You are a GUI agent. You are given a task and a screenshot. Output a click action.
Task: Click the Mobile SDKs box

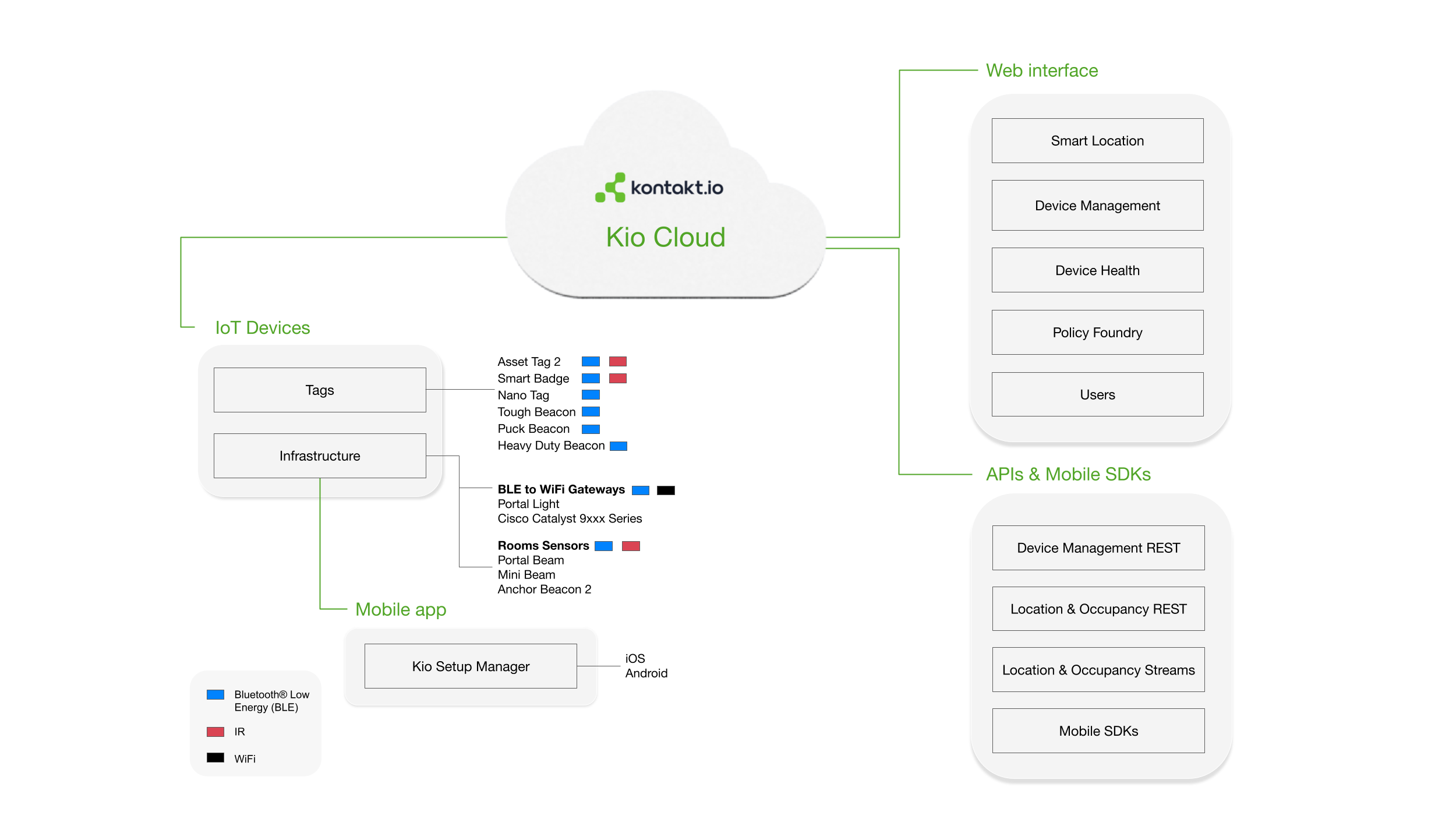click(1098, 731)
